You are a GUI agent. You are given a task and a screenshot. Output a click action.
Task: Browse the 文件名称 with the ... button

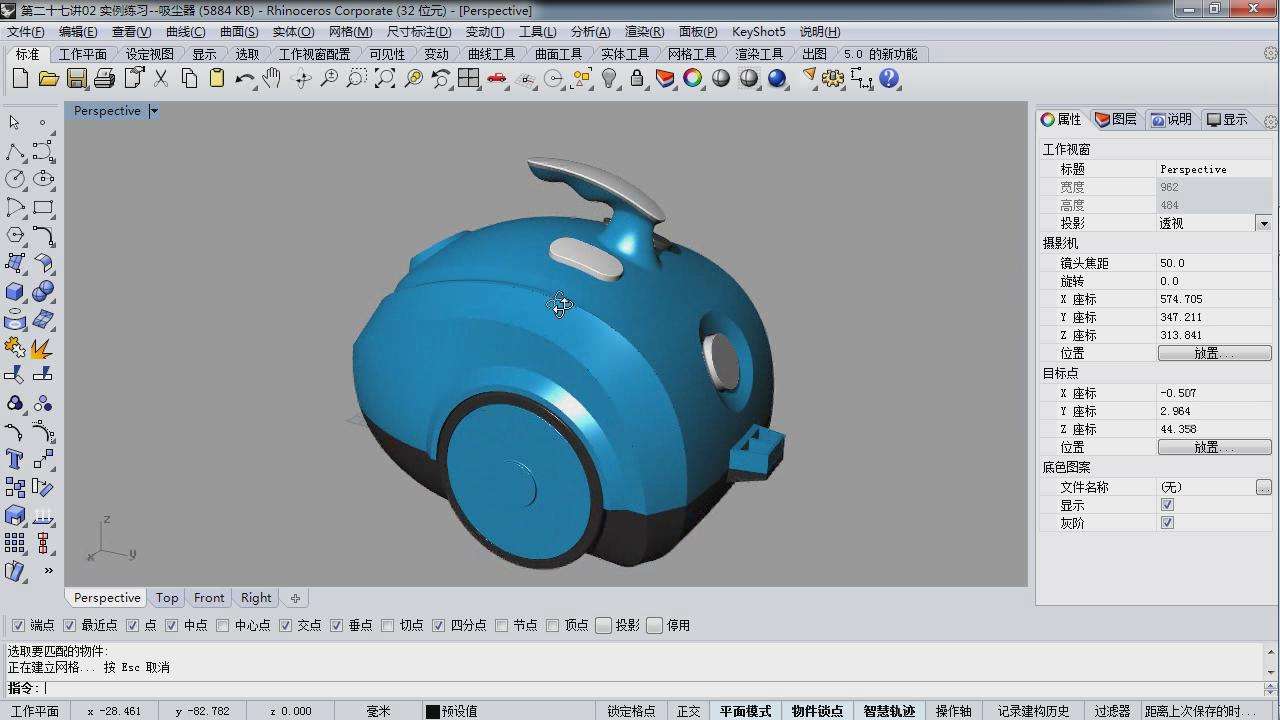click(x=1264, y=487)
